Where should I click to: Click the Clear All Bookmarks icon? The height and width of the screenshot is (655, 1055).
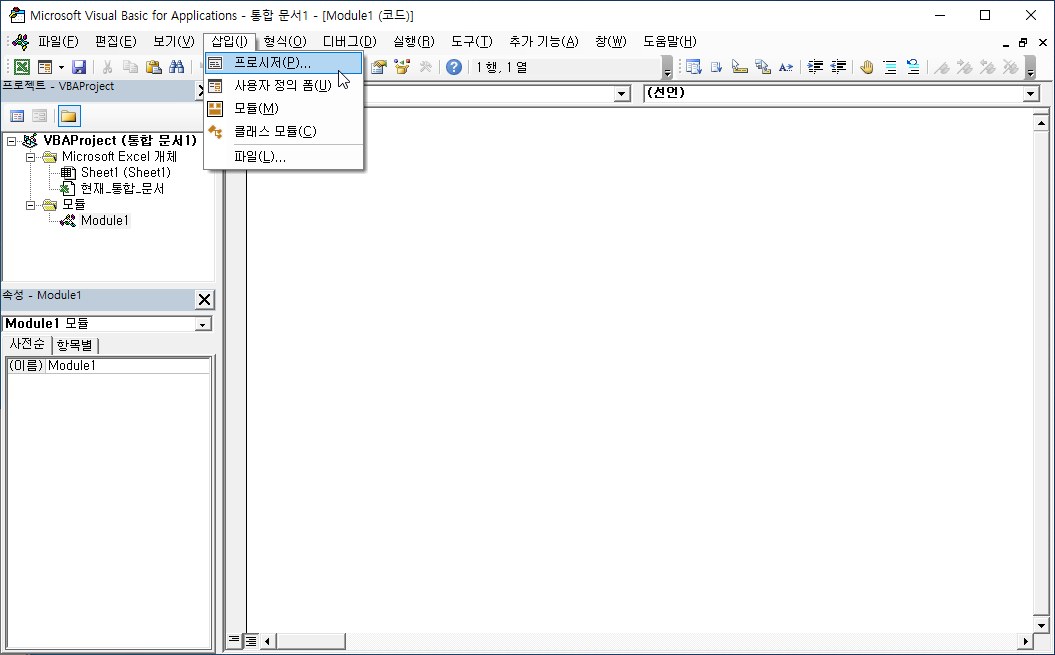[1011, 67]
